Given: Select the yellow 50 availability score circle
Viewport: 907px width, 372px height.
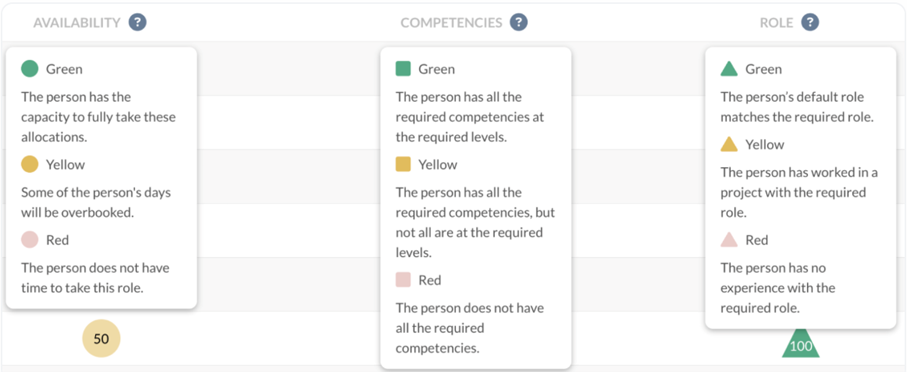Looking at the screenshot, I should 101,338.
